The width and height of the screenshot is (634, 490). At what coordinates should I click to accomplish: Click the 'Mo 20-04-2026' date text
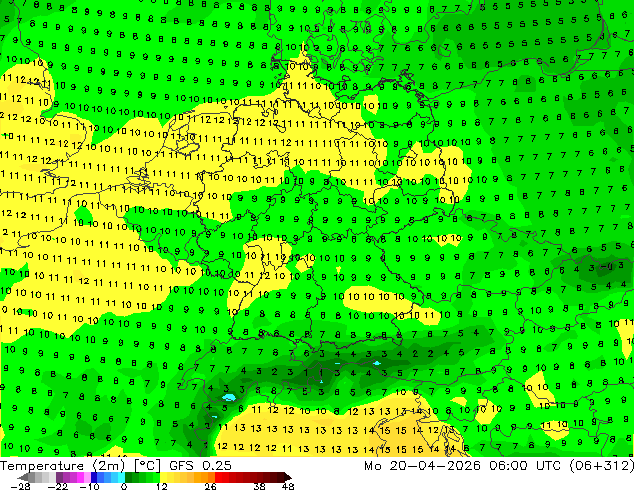pyautogui.click(x=422, y=466)
